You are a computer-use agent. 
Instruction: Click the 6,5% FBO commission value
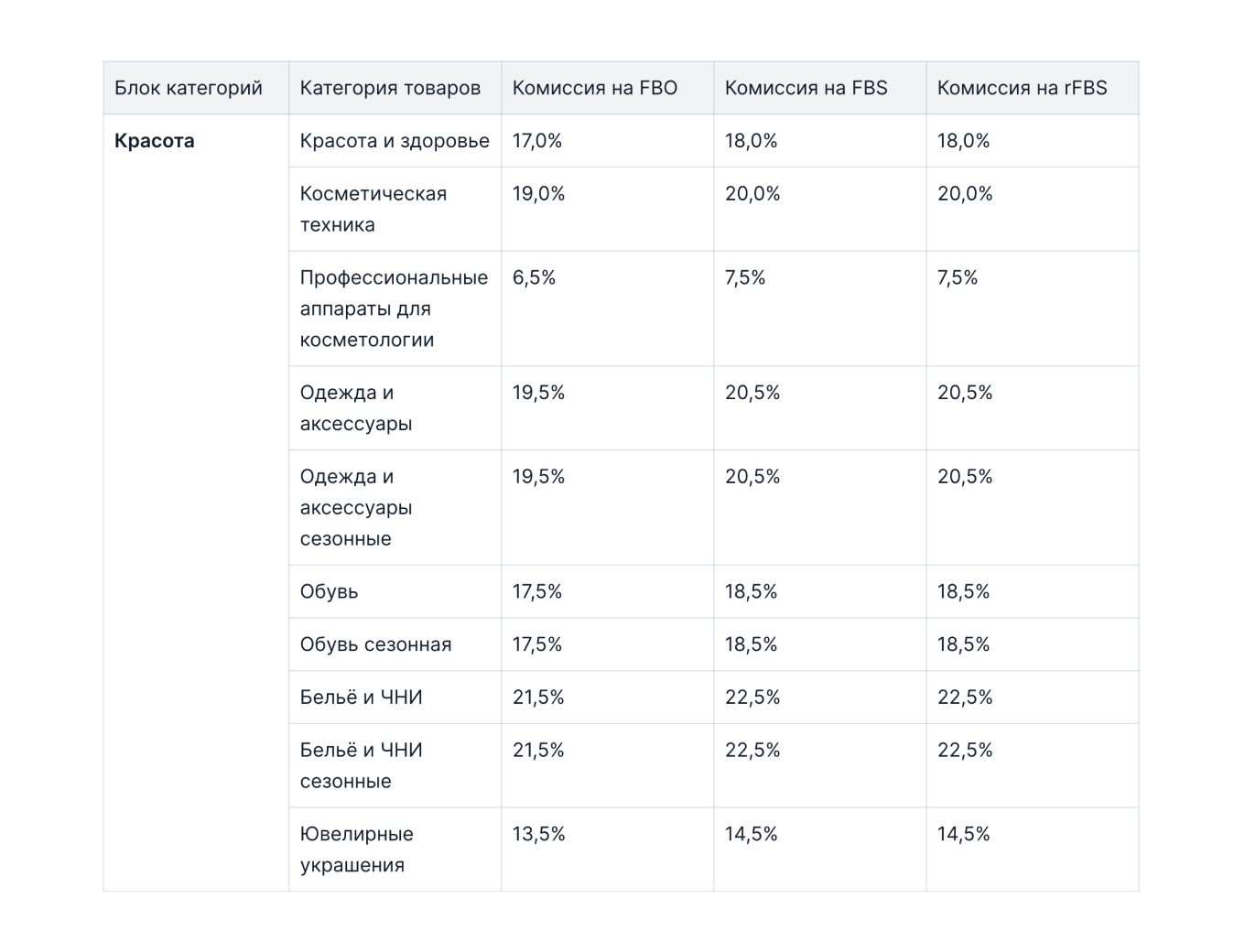tap(534, 278)
